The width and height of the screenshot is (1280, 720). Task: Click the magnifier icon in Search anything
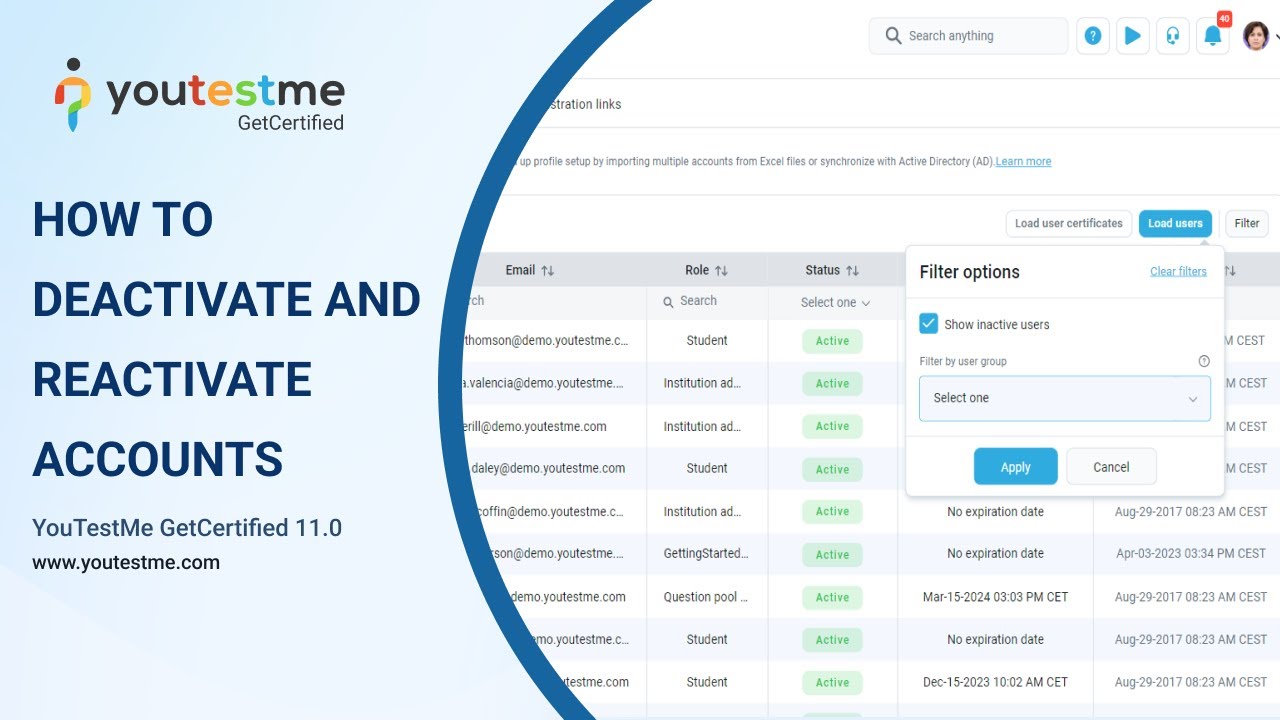click(893, 36)
